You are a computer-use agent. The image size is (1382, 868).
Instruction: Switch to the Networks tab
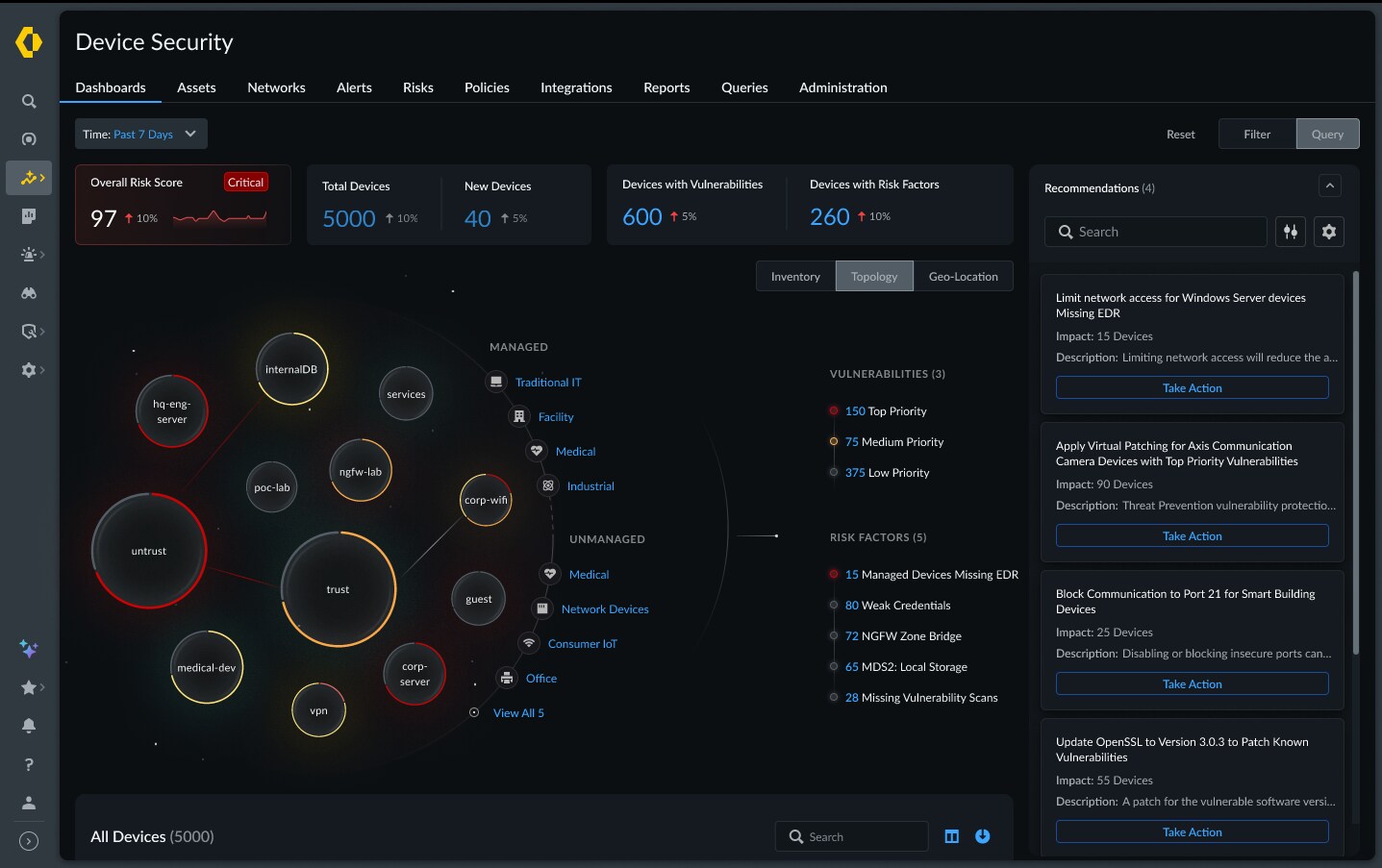pos(276,87)
